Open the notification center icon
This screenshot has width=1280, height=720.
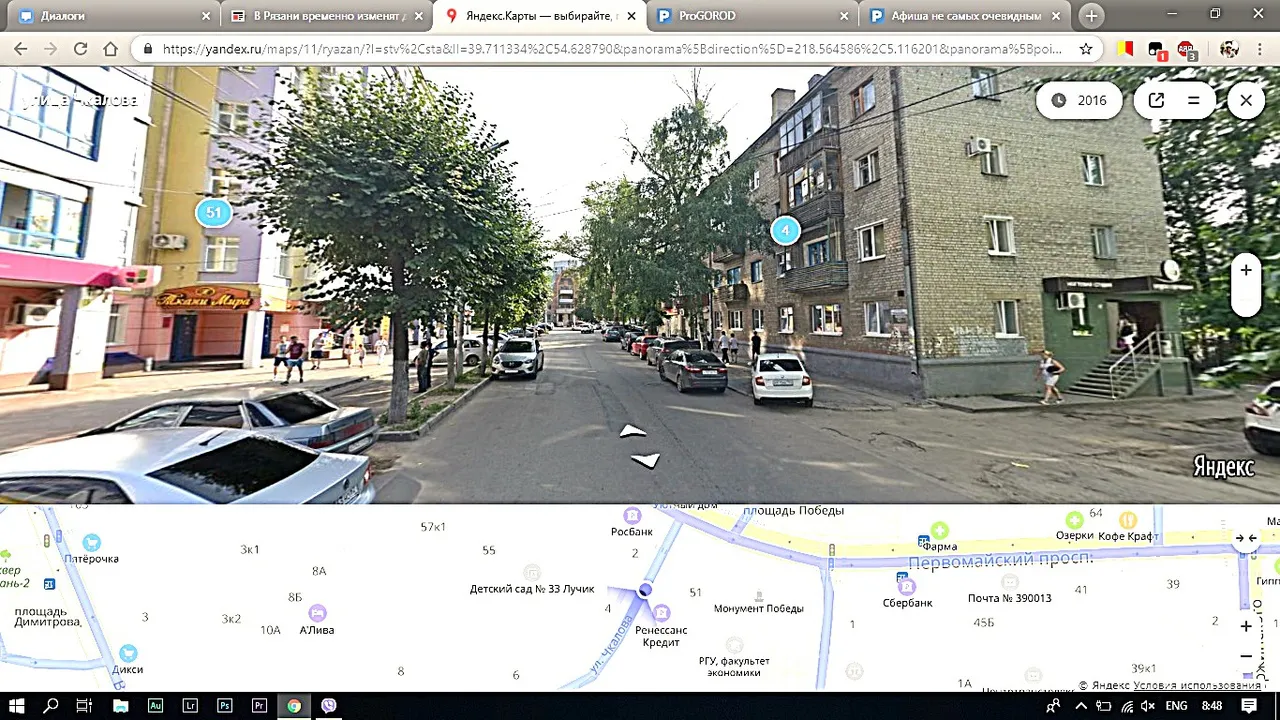(x=1249, y=706)
